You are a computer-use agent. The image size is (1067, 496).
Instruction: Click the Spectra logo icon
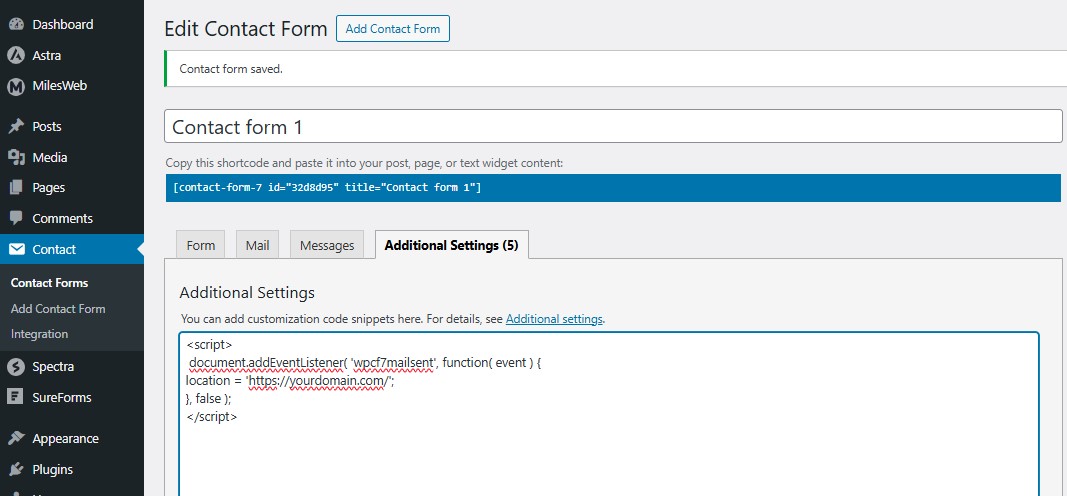coord(16,367)
